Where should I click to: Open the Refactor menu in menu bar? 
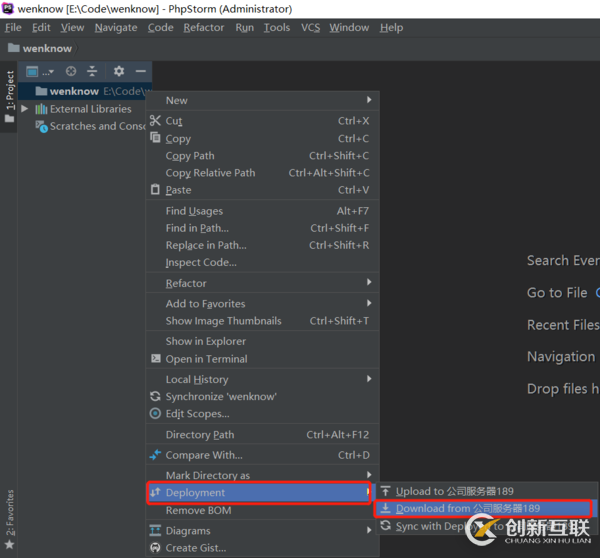click(x=204, y=28)
